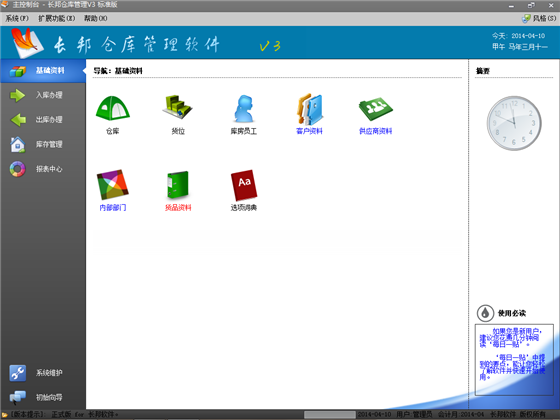560x420 pixels.
Task: Click the analog clock widget
Action: [514, 123]
